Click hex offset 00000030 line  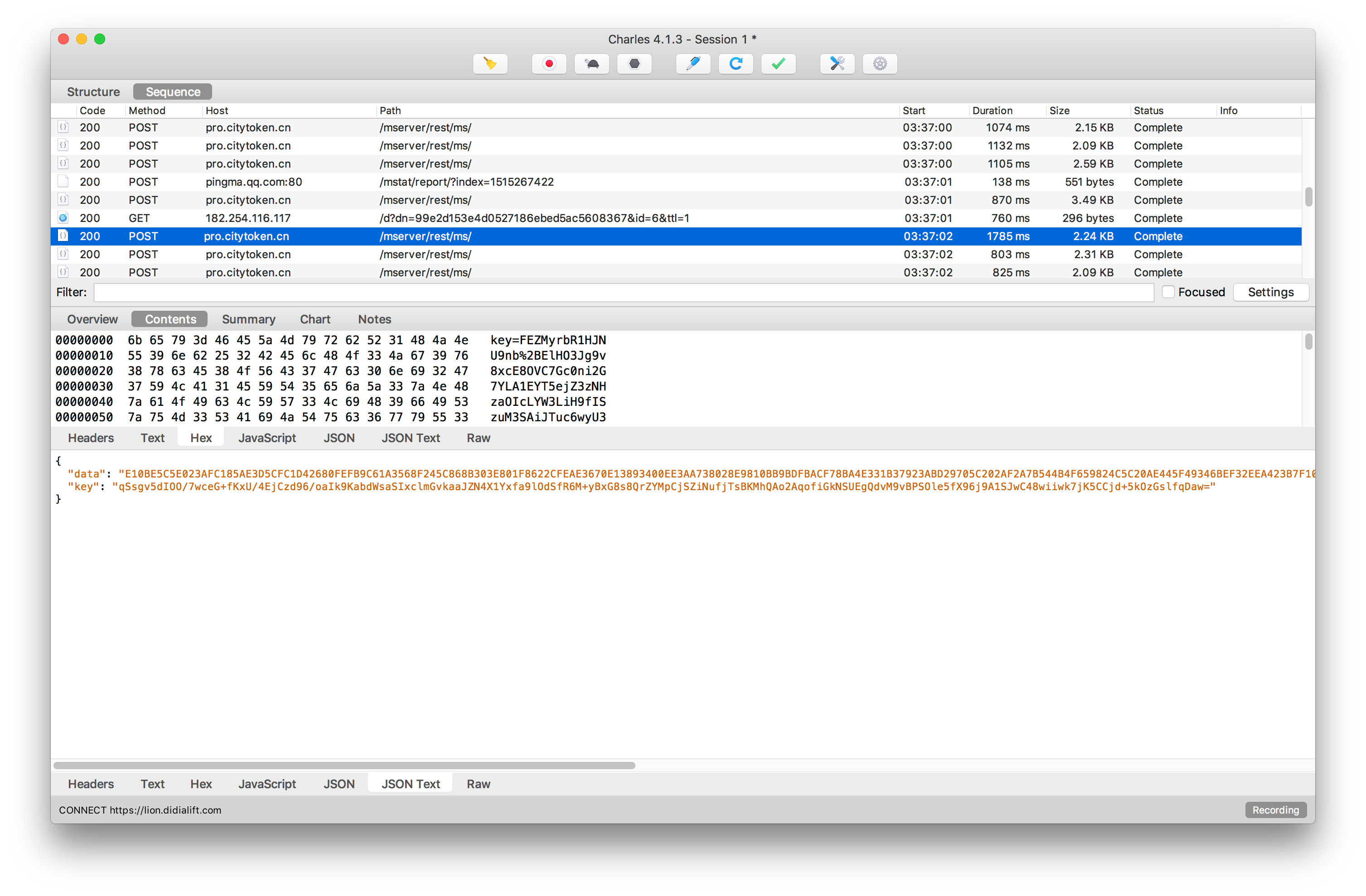330,386
